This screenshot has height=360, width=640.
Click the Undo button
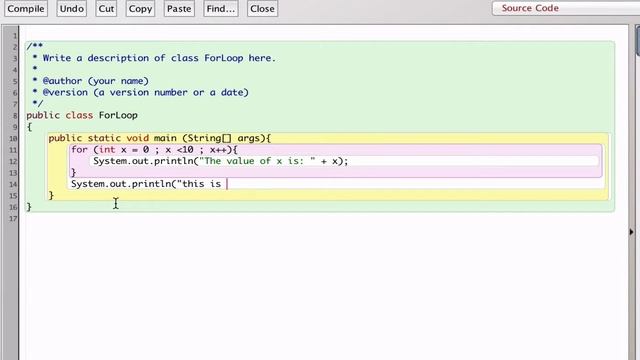pyautogui.click(x=71, y=9)
